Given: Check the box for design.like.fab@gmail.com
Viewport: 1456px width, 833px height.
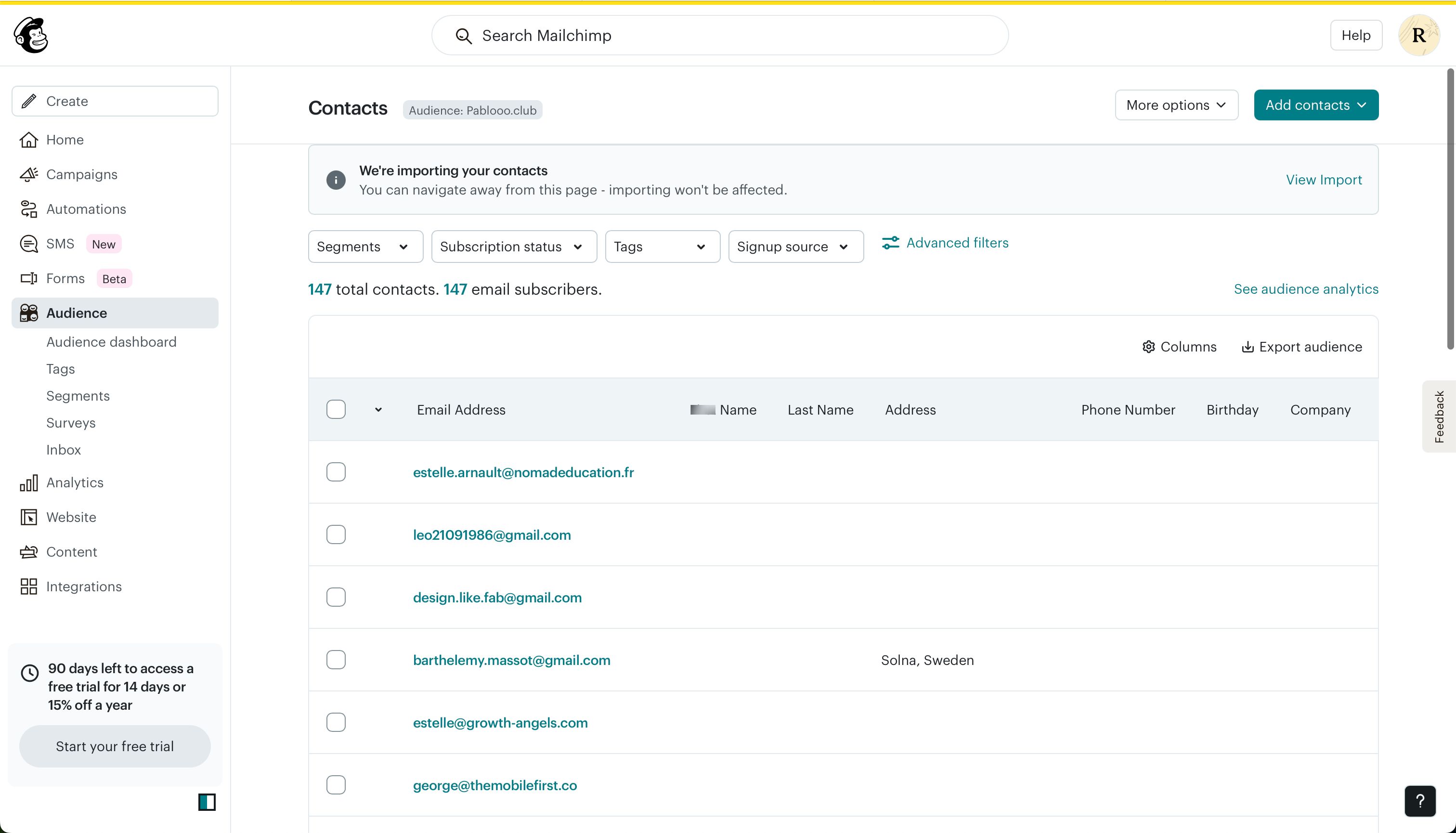Looking at the screenshot, I should [x=336, y=597].
